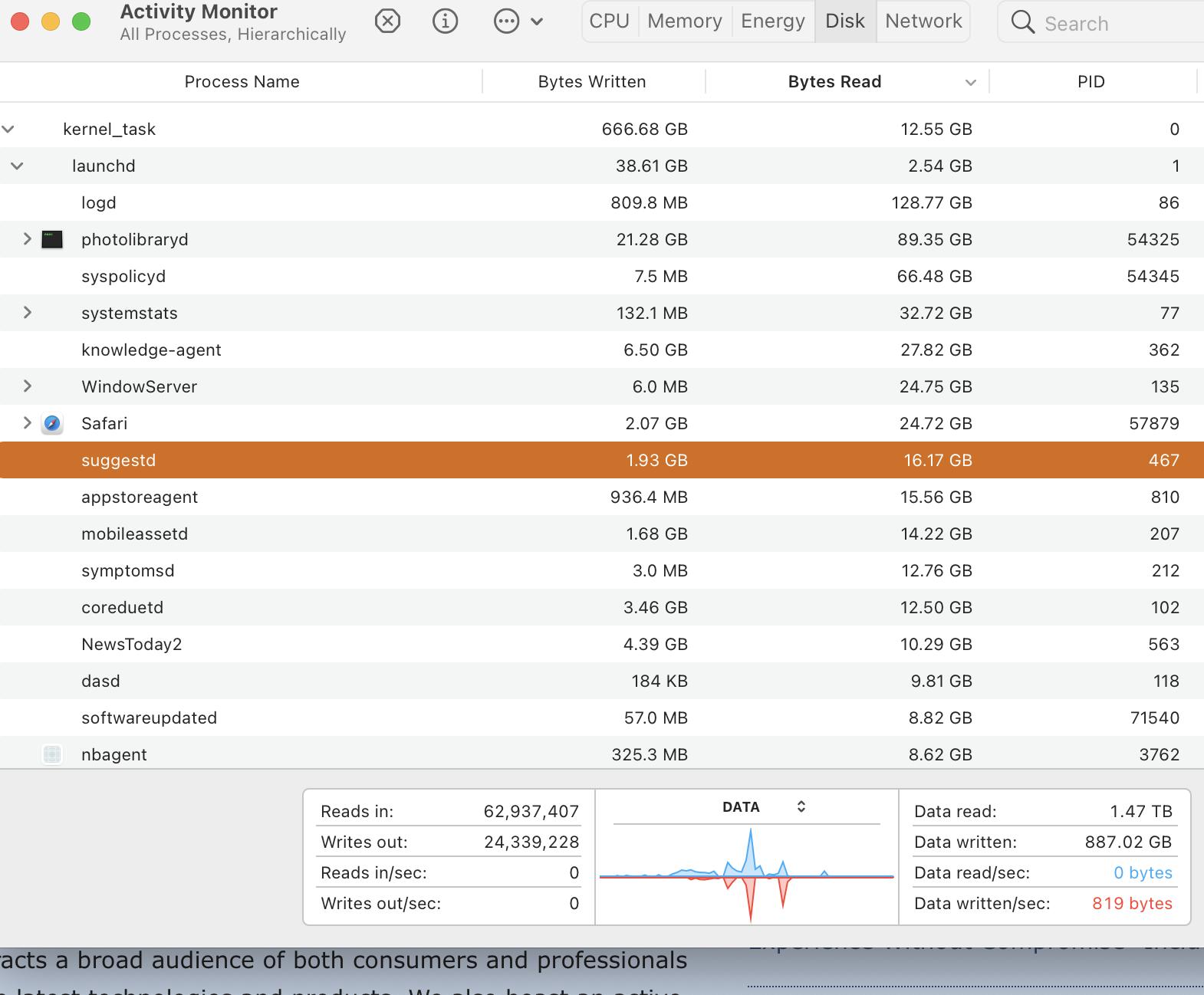Expand the WindowServer process
1204x995 pixels.
pyautogui.click(x=28, y=386)
